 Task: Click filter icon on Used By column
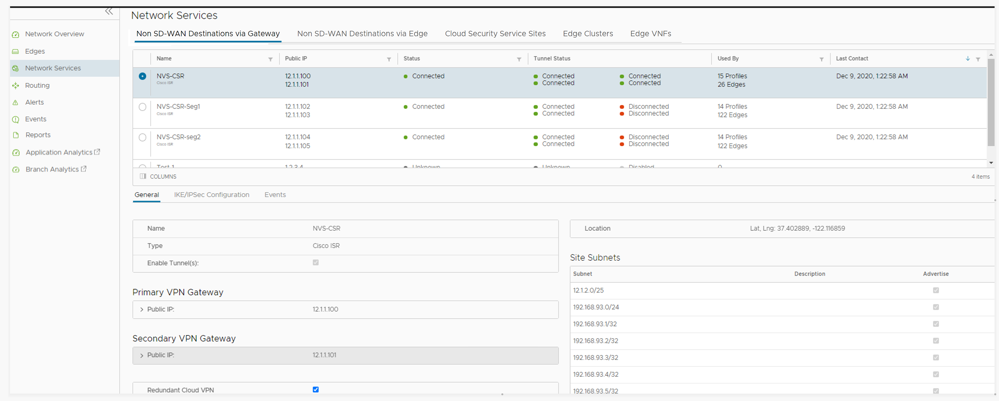click(x=822, y=59)
